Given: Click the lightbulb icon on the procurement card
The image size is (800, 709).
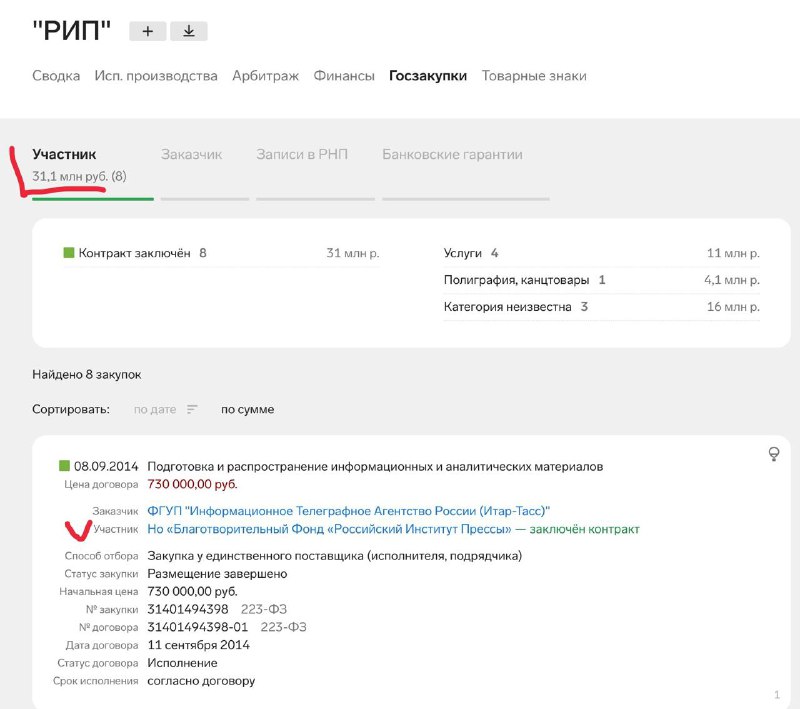Looking at the screenshot, I should pos(773,454).
